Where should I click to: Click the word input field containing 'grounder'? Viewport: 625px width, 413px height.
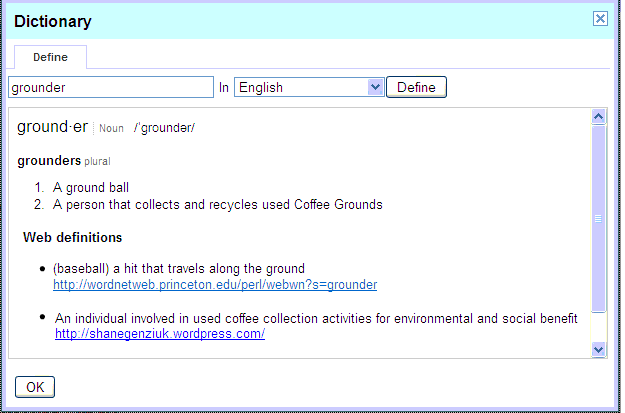click(111, 87)
